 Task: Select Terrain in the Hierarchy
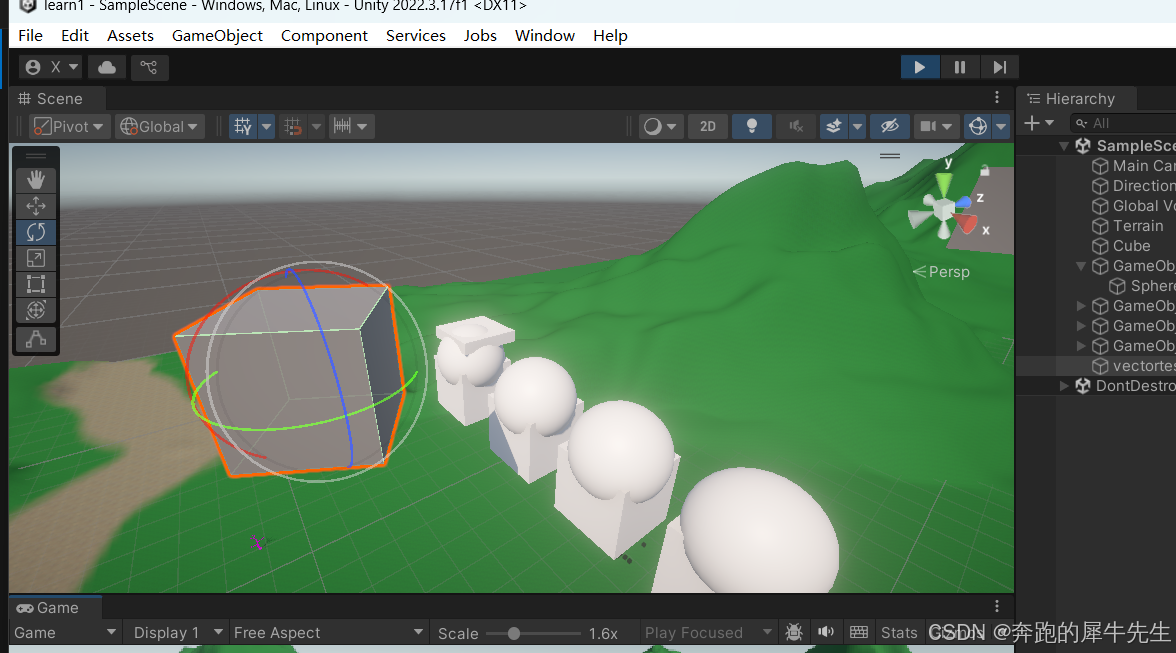(1138, 226)
